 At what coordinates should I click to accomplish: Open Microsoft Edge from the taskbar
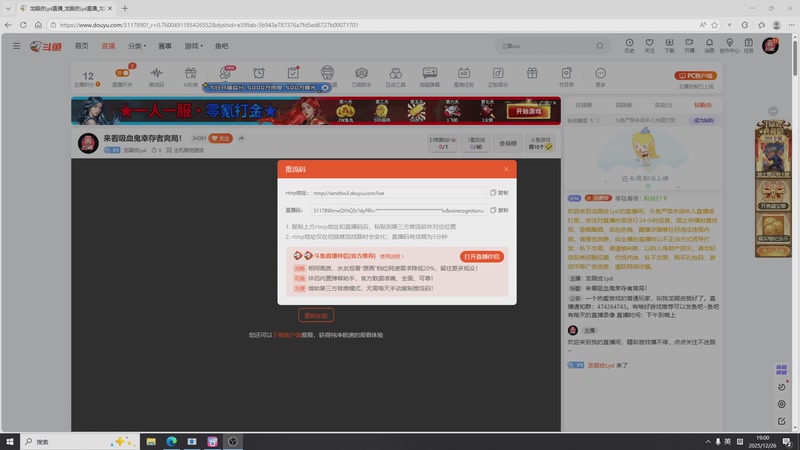pyautogui.click(x=171, y=442)
